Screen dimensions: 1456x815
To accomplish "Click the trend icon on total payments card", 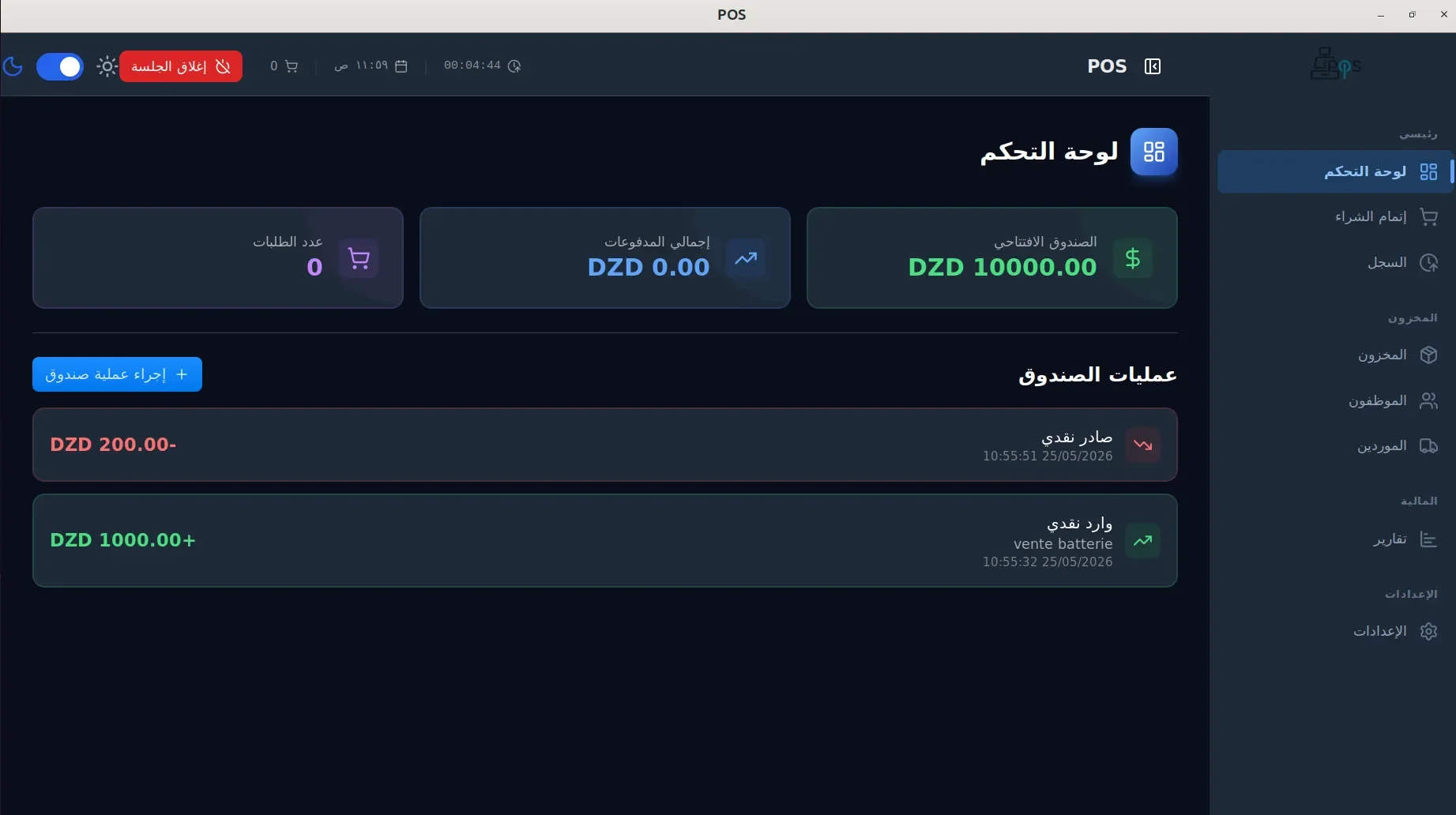I will (x=746, y=258).
